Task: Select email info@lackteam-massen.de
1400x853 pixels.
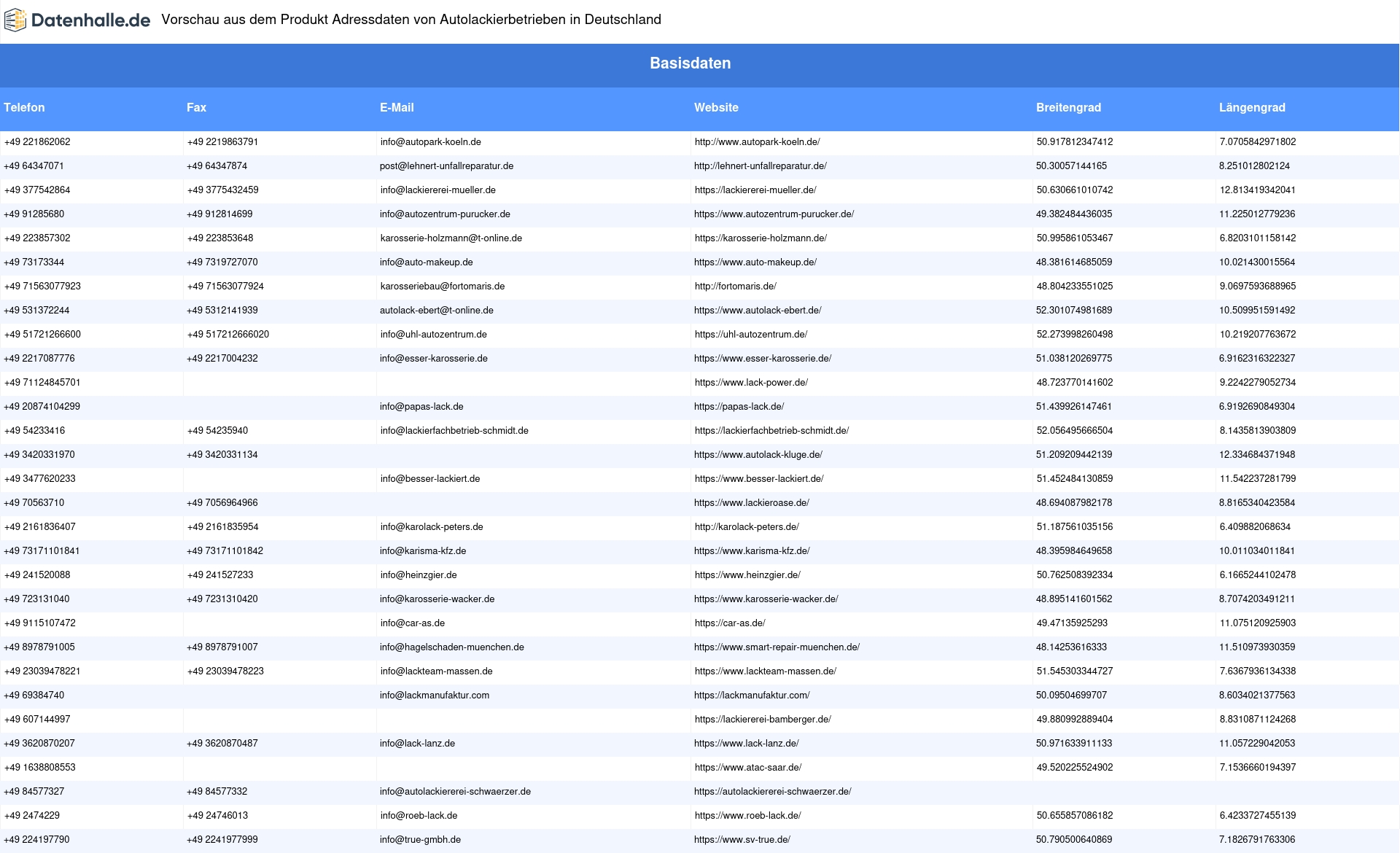Action: pos(436,671)
